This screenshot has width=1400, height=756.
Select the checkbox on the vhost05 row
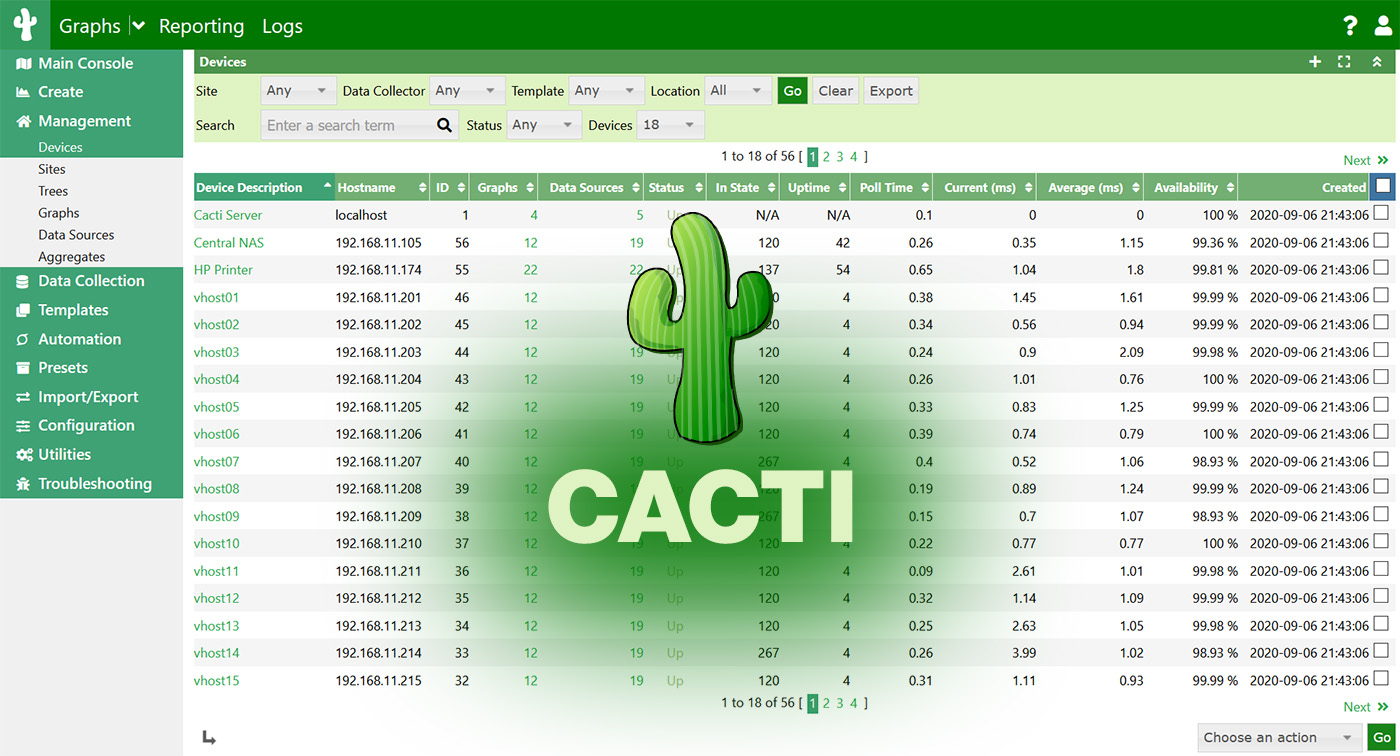1381,406
